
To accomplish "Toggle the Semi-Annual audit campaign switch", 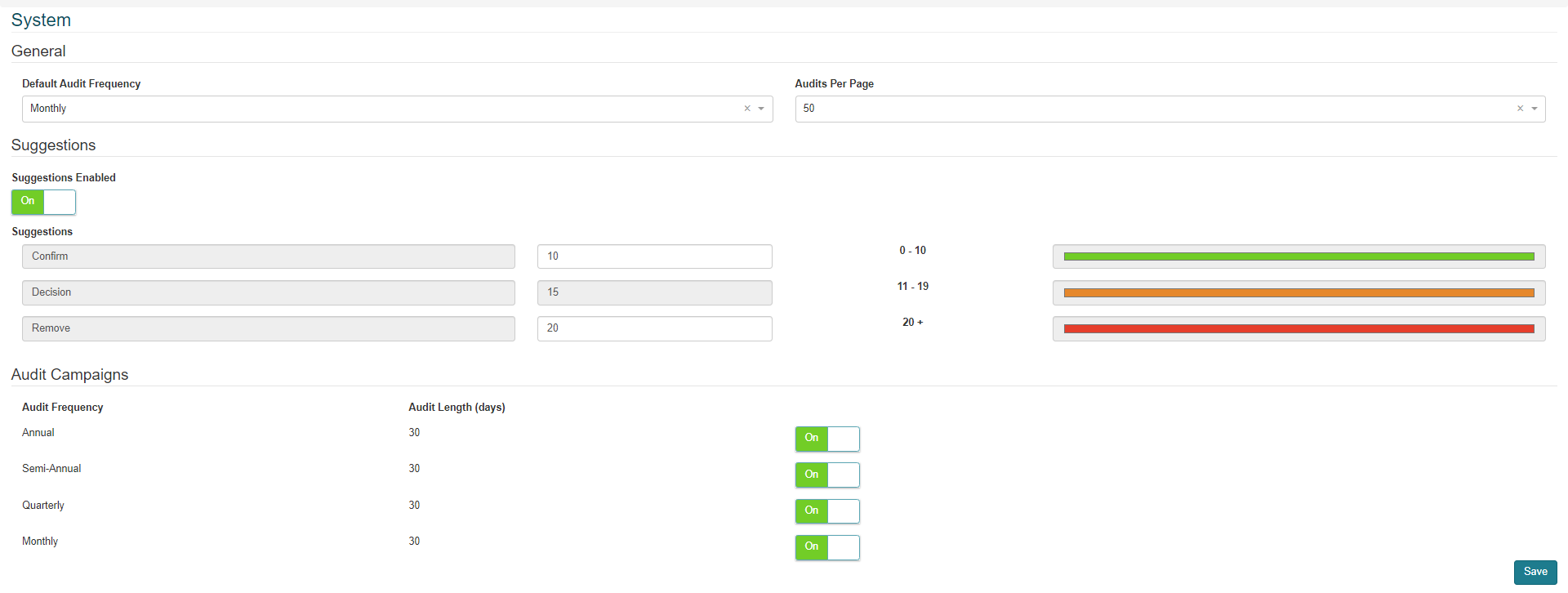I will (827, 475).
